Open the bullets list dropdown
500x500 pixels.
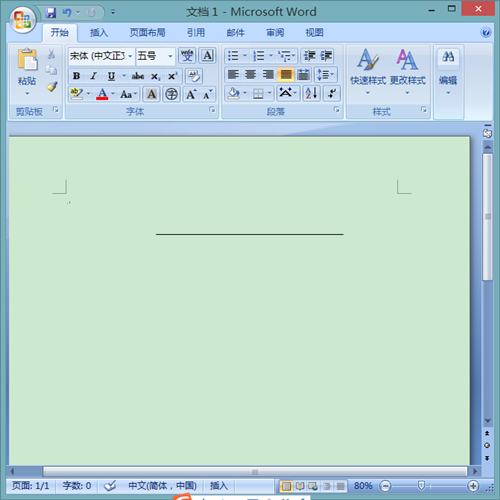[x=245, y=56]
